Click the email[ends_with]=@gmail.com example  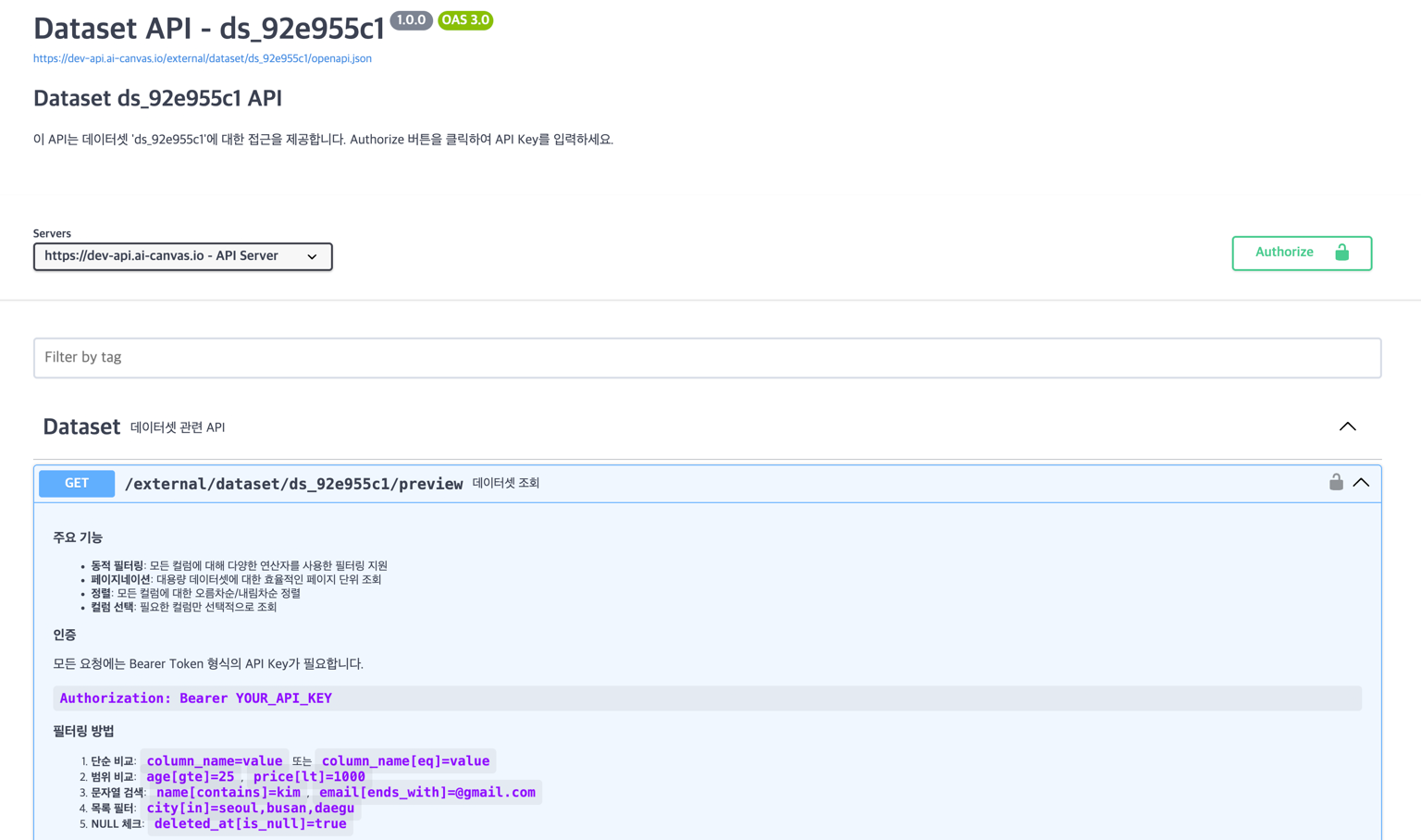pos(426,793)
